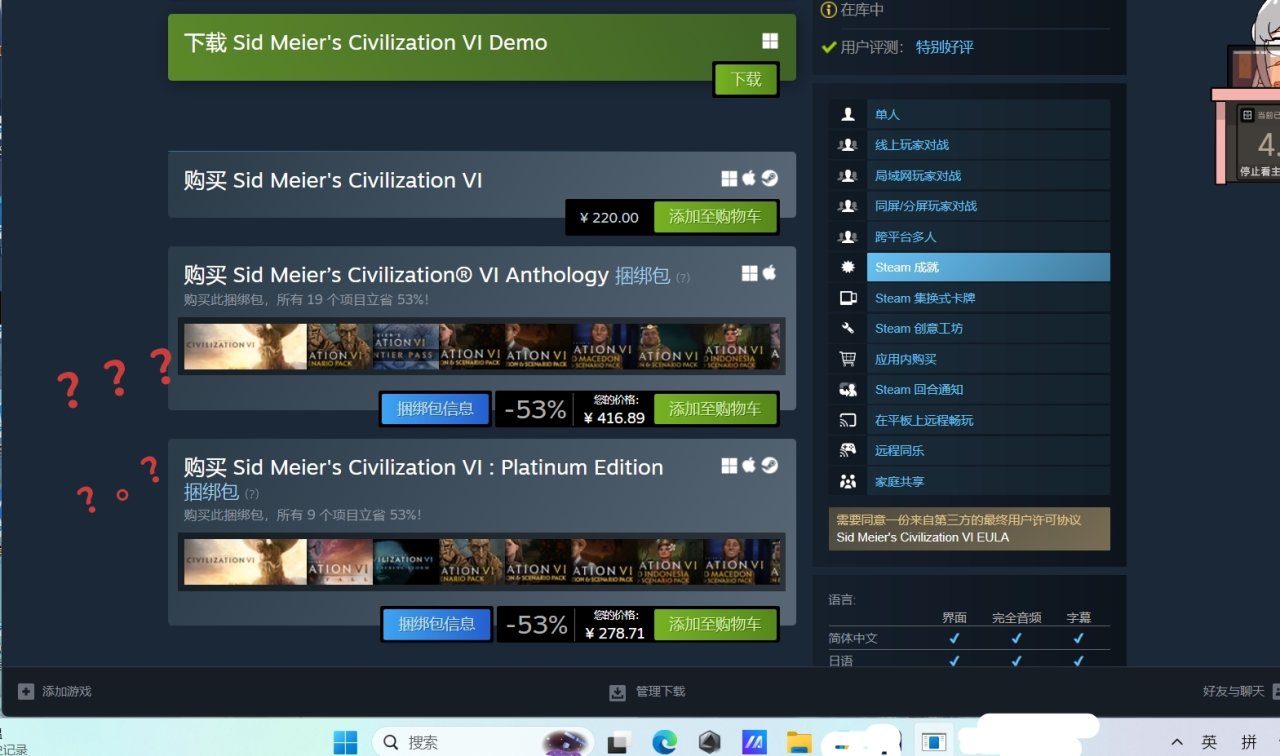Click the 跨平台多人 feature link
This screenshot has width=1280, height=756.
coord(906,237)
